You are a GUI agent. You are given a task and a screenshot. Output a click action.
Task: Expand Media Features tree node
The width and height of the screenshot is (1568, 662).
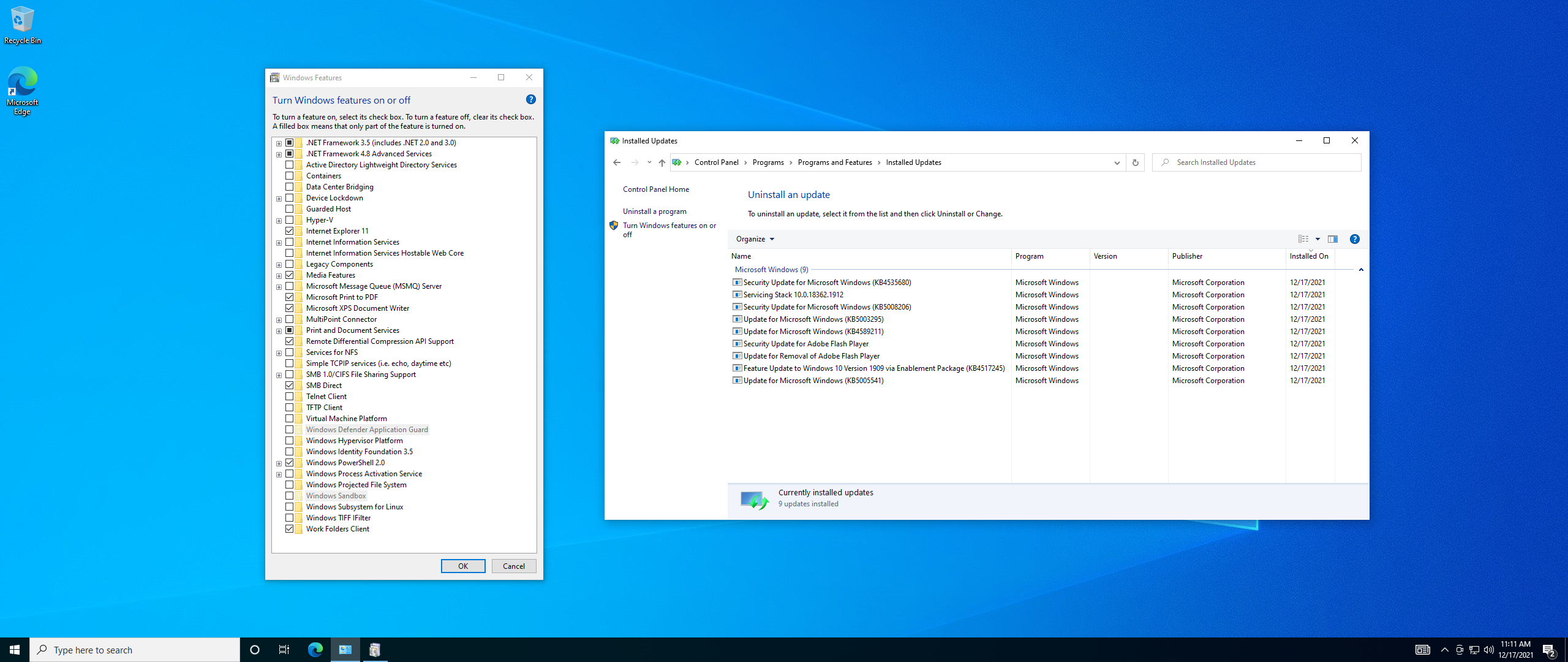click(279, 276)
